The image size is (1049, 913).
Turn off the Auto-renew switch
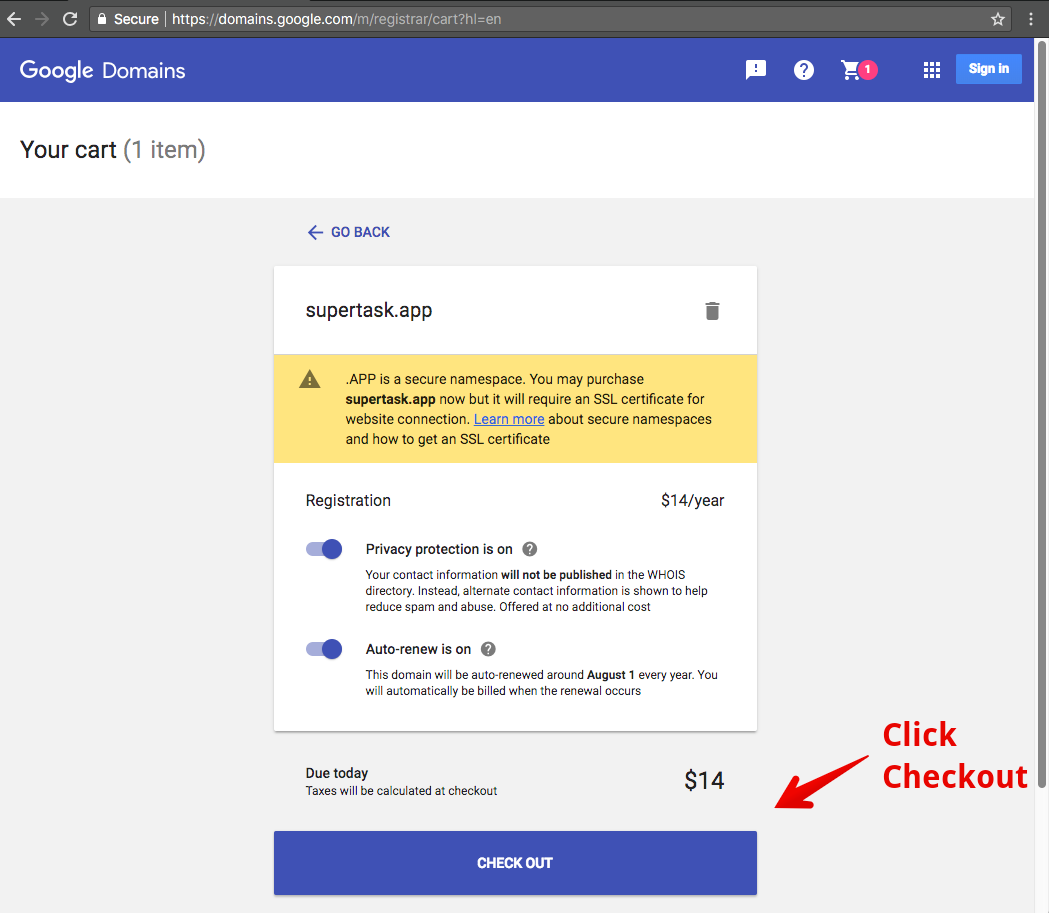coord(324,649)
